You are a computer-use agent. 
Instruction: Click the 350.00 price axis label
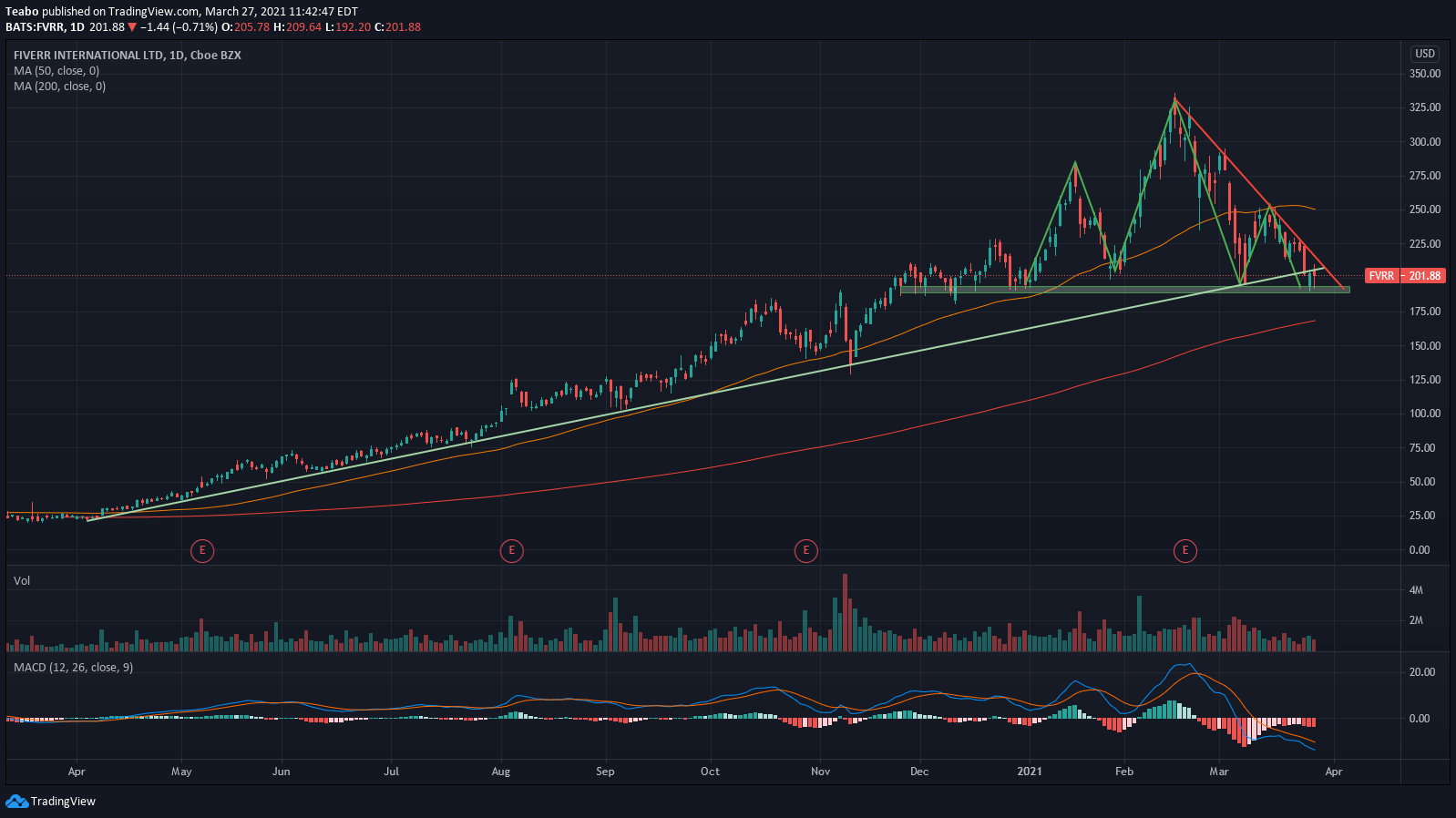pyautogui.click(x=1425, y=74)
